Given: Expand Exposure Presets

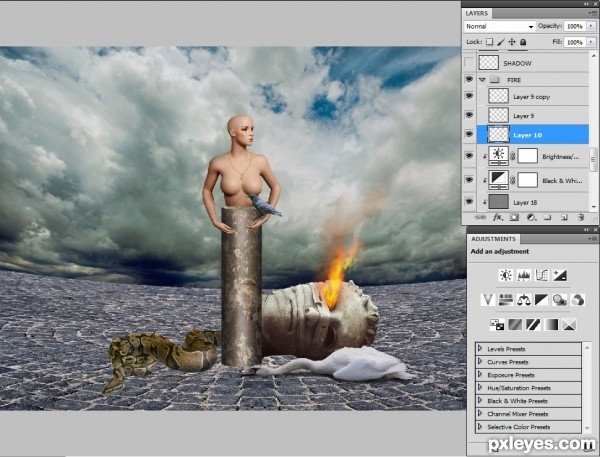Looking at the screenshot, I should click(x=479, y=375).
